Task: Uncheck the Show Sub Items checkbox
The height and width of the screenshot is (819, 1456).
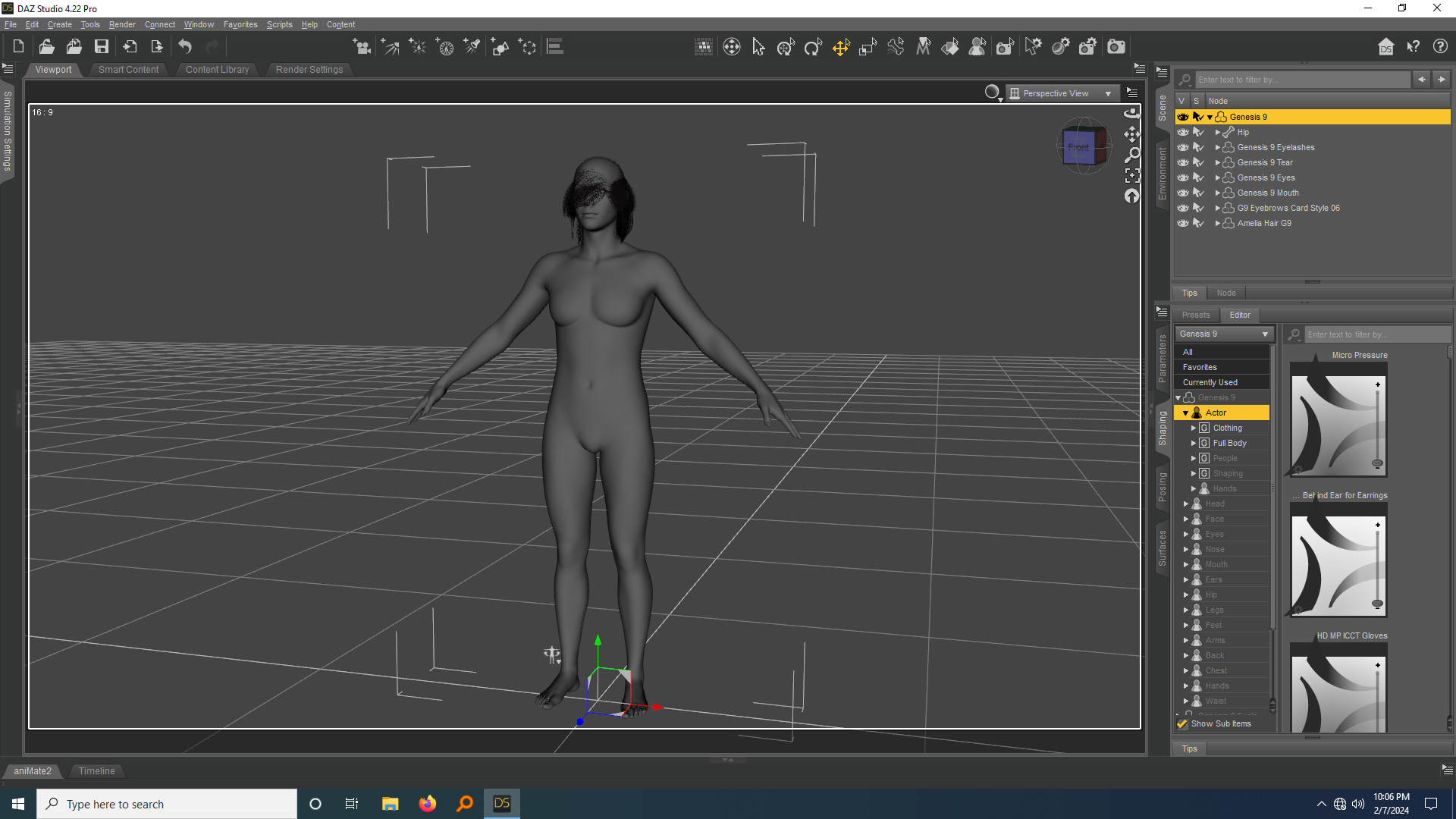Action: 1182,724
